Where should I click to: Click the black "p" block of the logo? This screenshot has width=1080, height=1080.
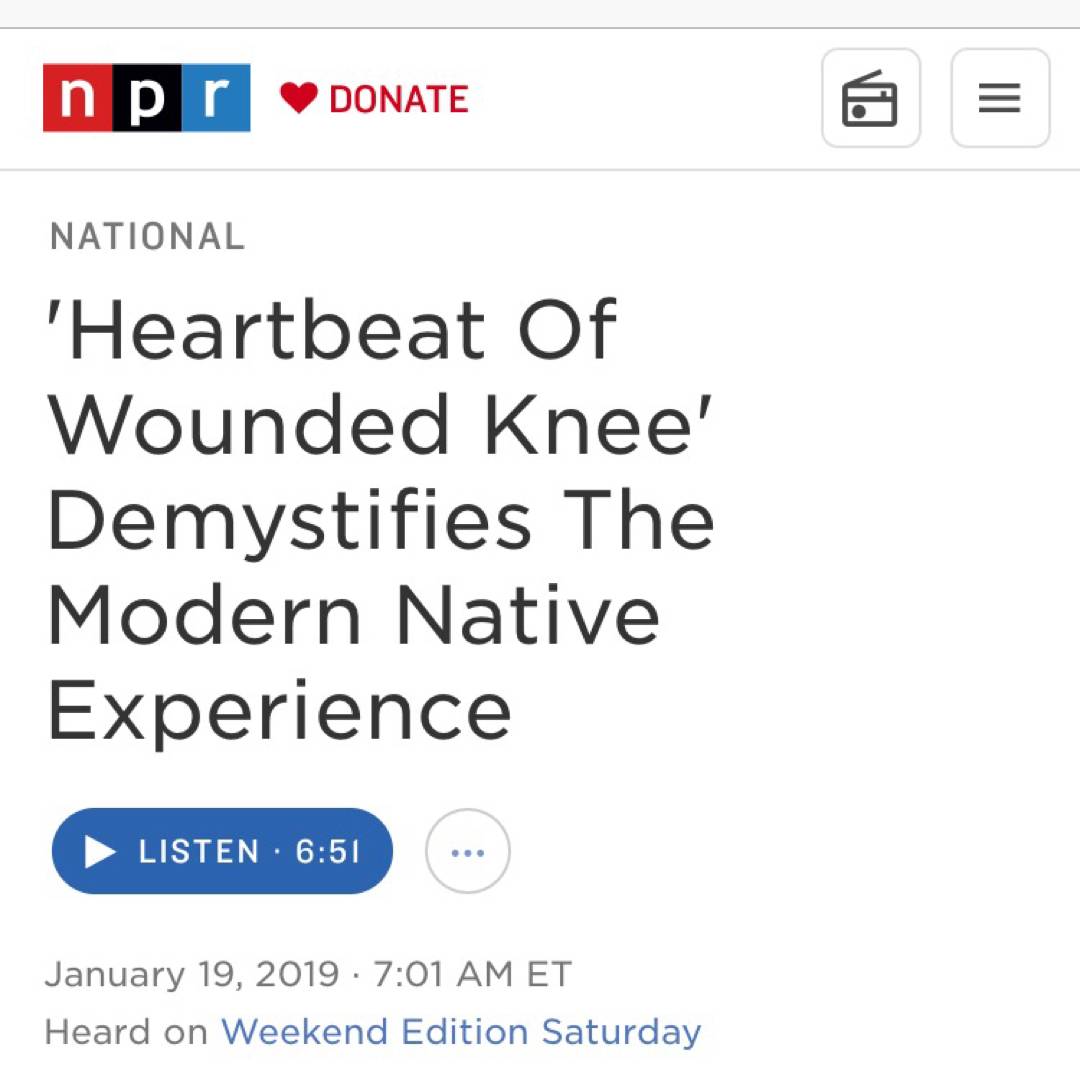coord(146,98)
